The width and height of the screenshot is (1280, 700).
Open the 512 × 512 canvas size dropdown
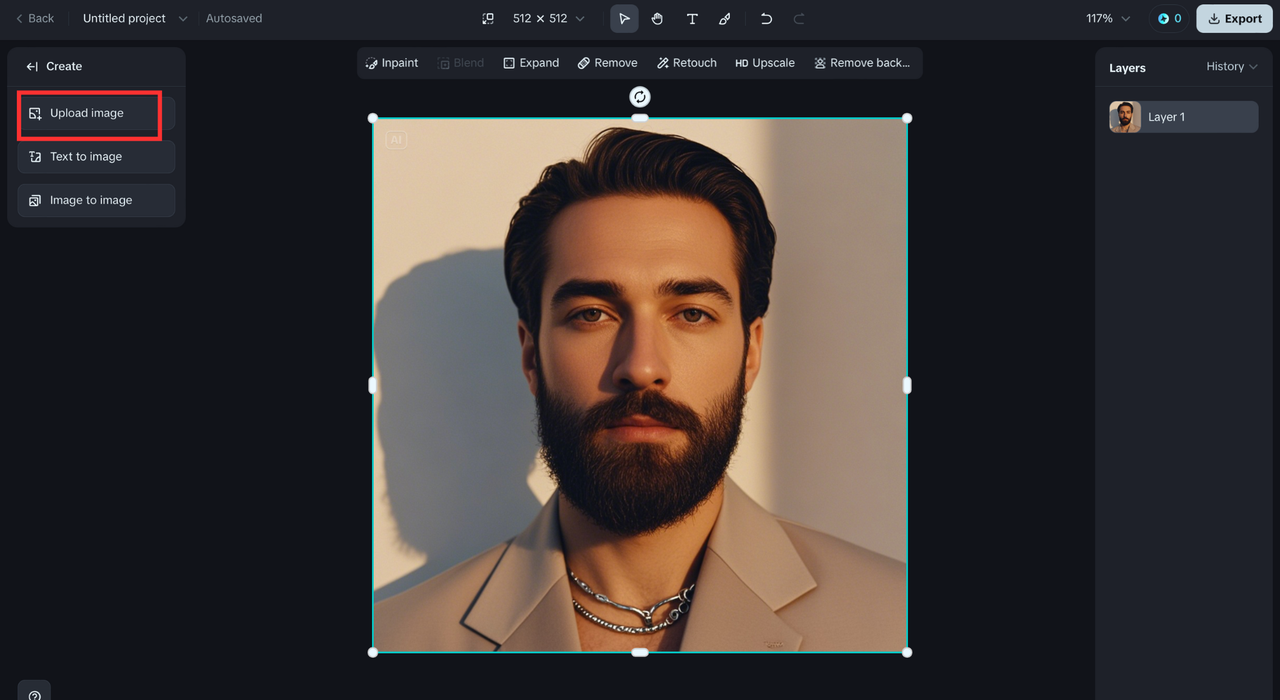click(548, 18)
